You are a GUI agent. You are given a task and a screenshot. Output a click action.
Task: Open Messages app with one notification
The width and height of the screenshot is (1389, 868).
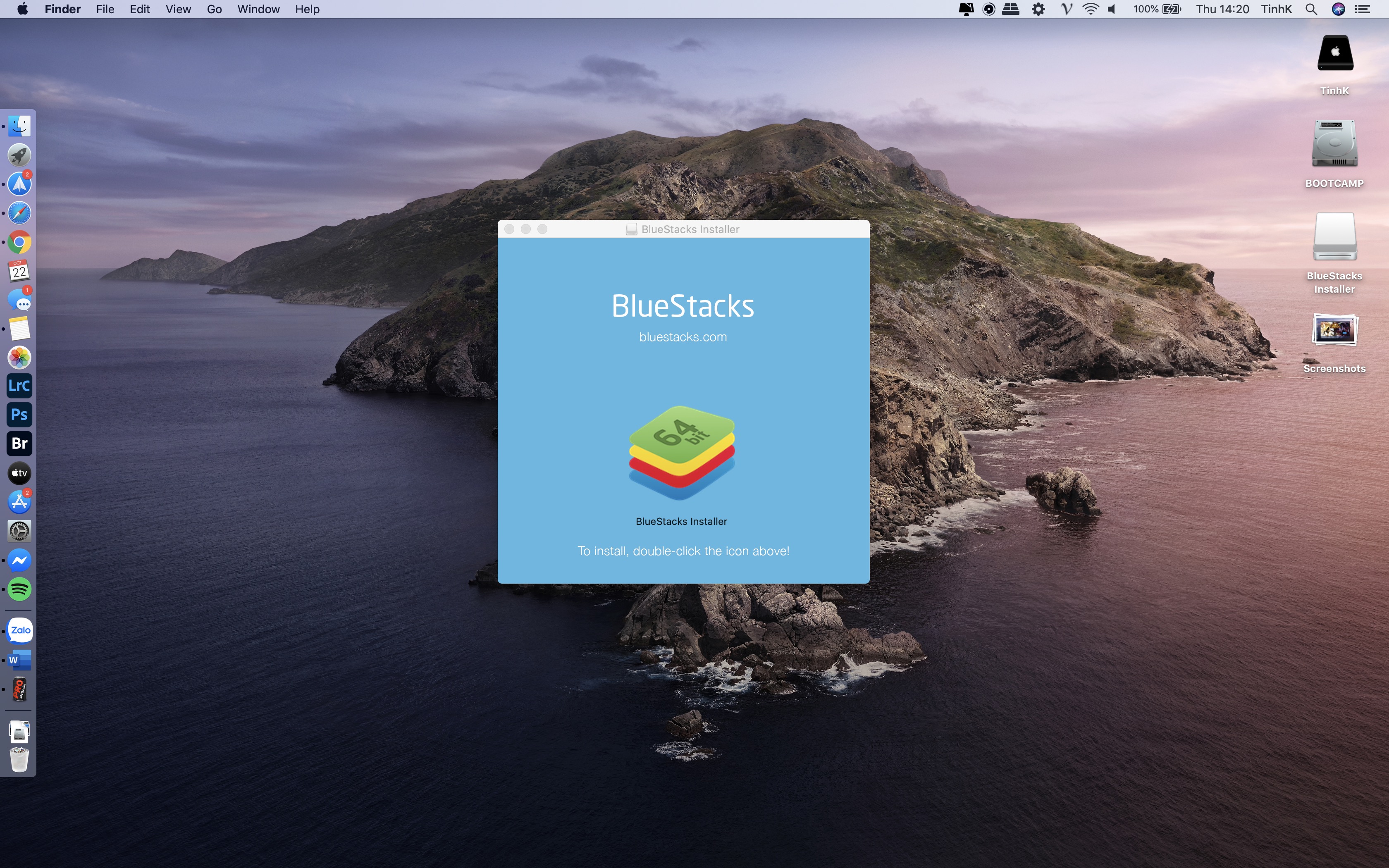tap(19, 300)
